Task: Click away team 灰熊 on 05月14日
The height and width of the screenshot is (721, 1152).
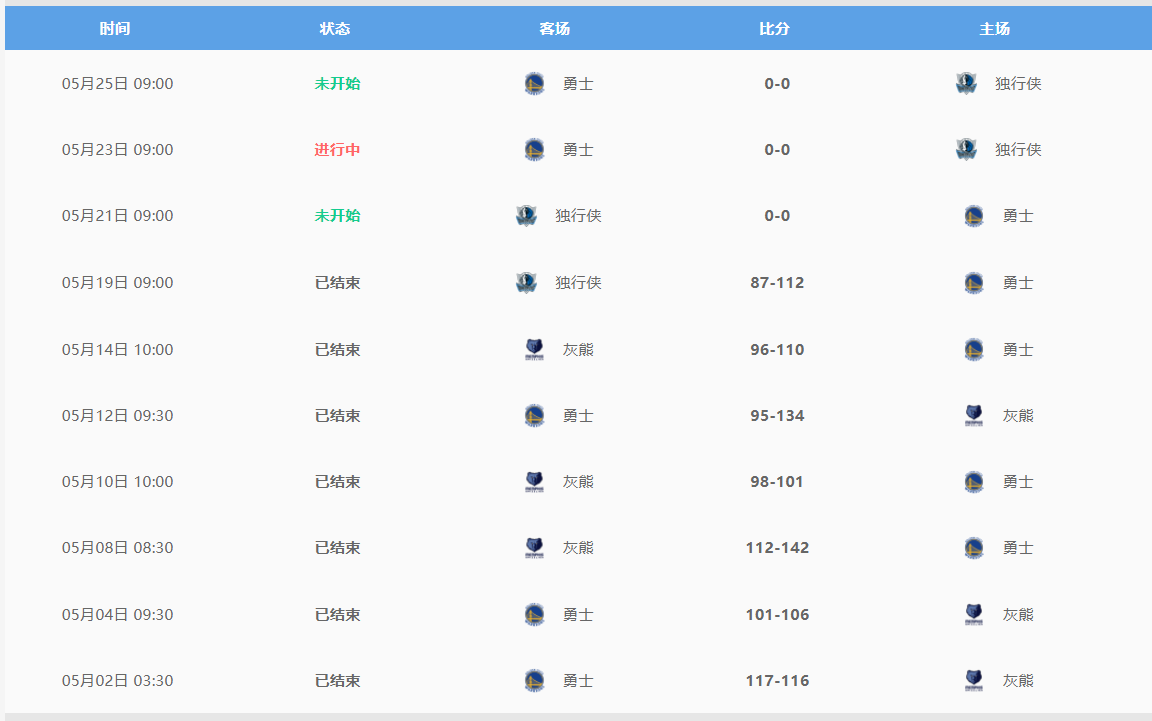Action: (x=578, y=350)
